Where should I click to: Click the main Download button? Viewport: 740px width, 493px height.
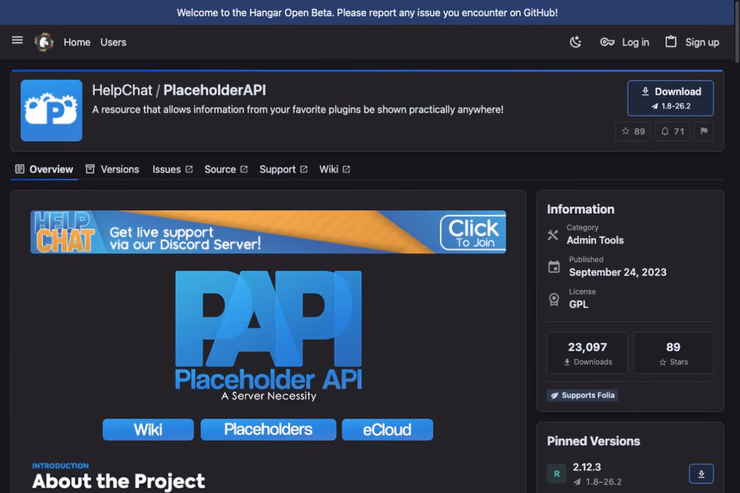coord(670,98)
